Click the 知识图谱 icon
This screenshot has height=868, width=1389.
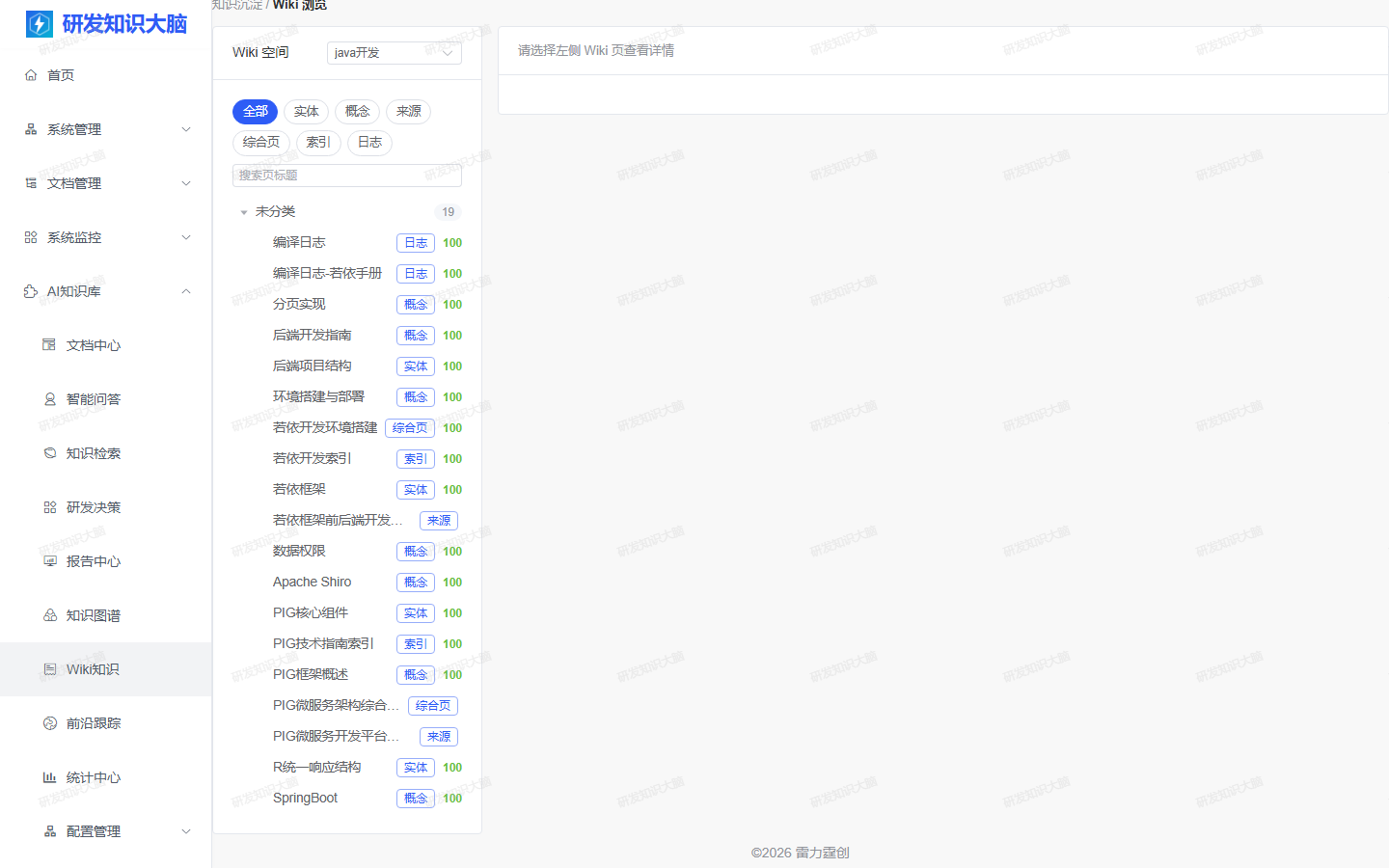(50, 615)
